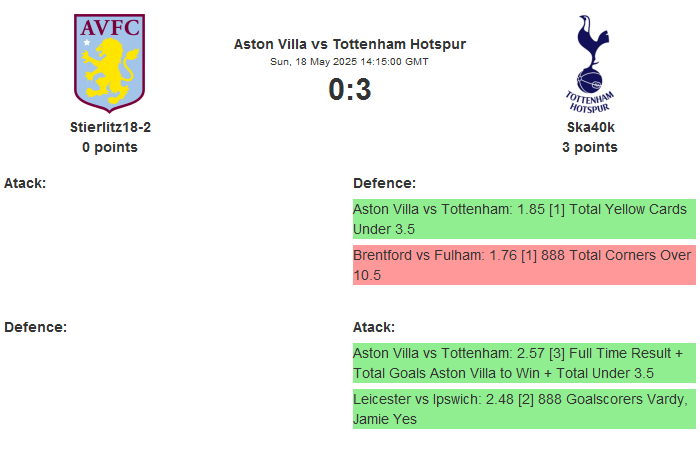The image size is (700, 460).
Task: Click the left-side Defence heading
Action: pos(35,327)
